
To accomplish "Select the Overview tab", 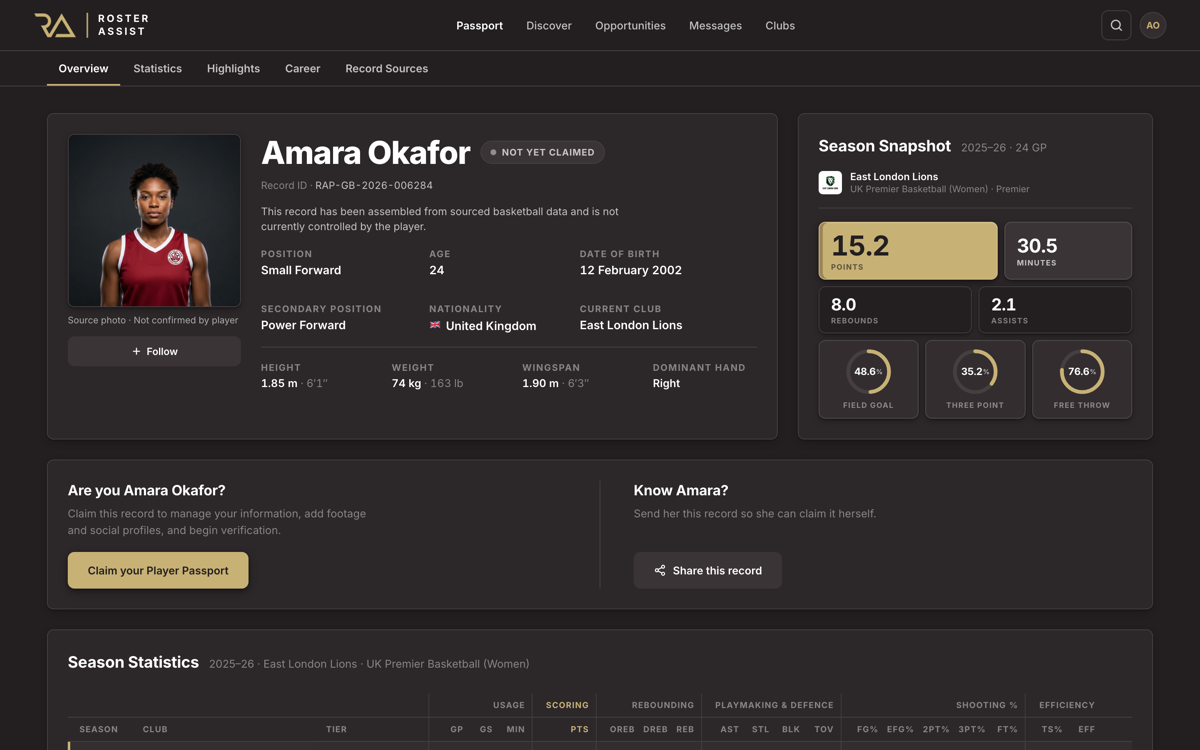I will click(83, 68).
